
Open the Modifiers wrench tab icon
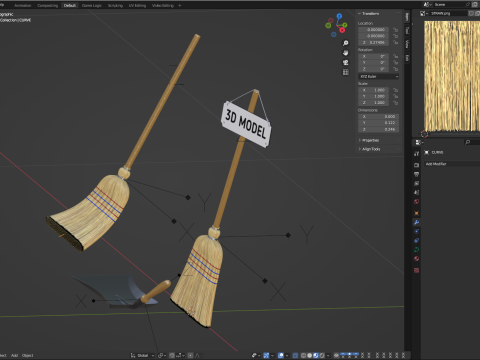(416, 222)
